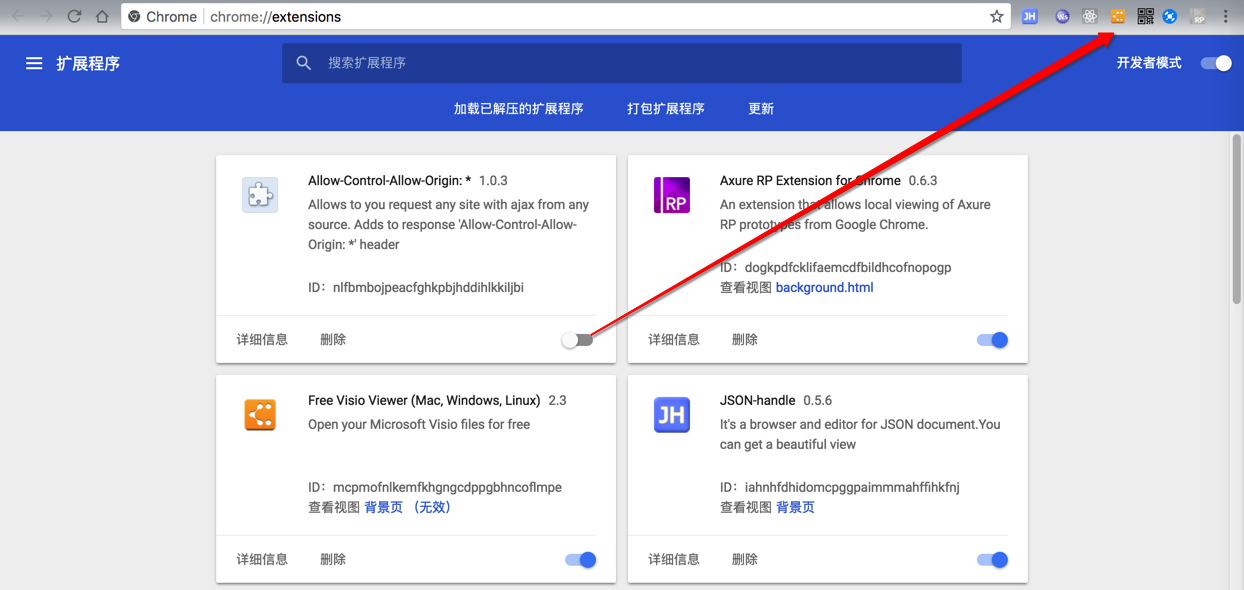1244x590 pixels.
Task: Open the blue circular toolbar extension icon
Action: (x=1170, y=17)
